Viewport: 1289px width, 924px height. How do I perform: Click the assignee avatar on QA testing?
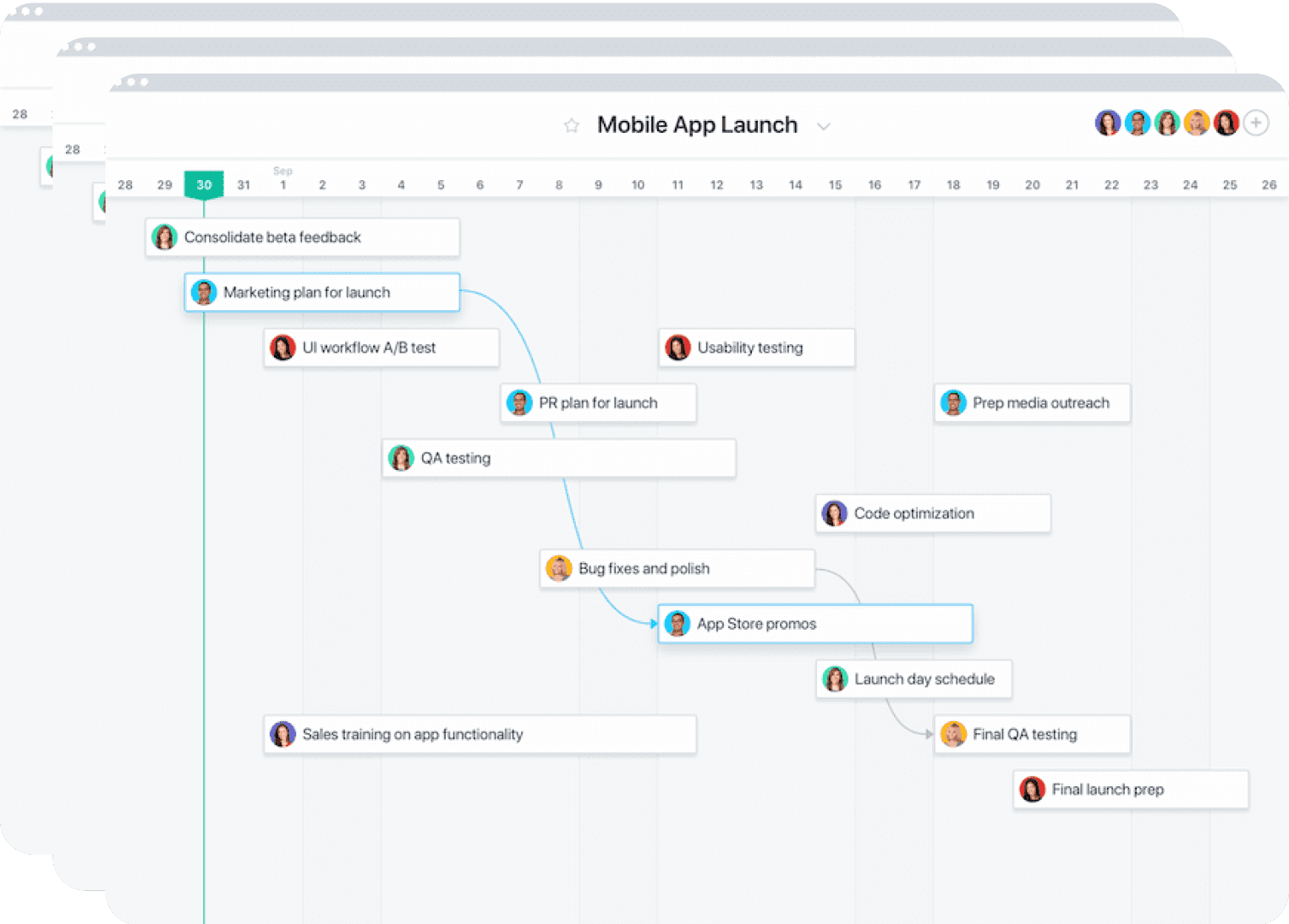401,457
